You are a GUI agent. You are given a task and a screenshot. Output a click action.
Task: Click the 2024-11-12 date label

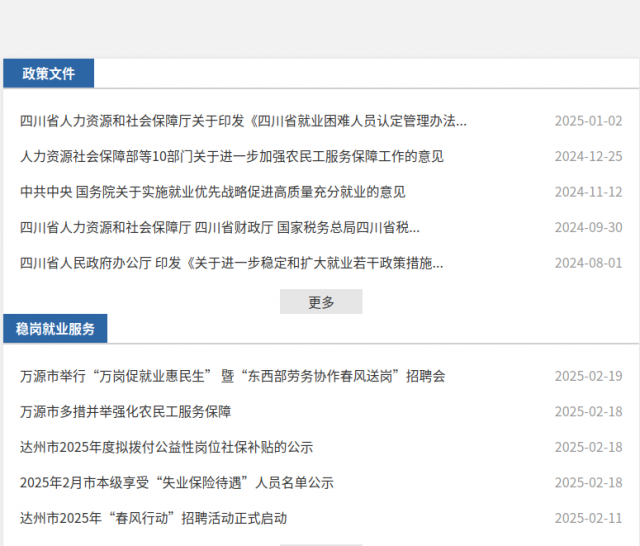(588, 192)
